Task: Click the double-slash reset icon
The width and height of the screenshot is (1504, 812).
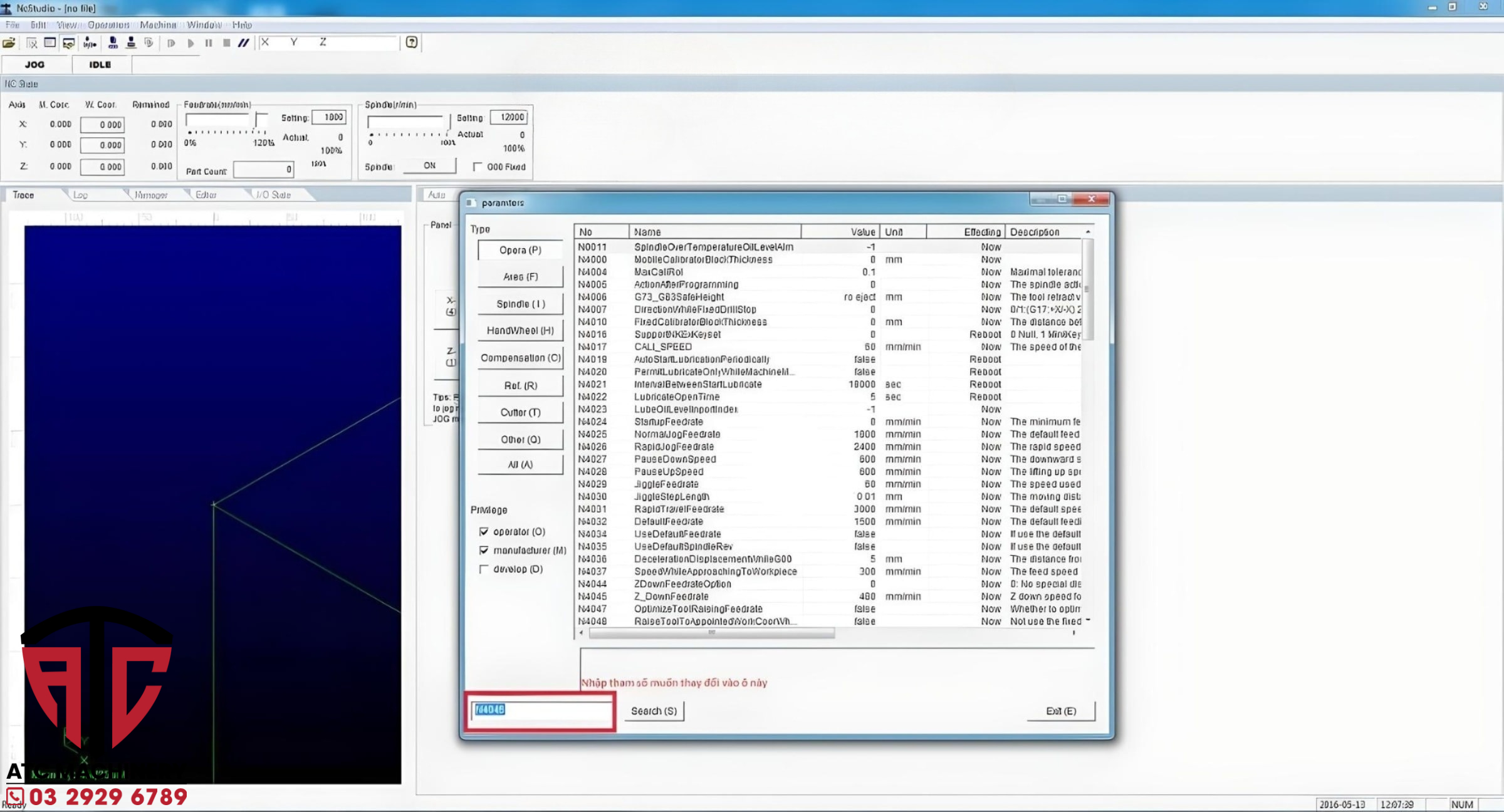Action: click(244, 43)
